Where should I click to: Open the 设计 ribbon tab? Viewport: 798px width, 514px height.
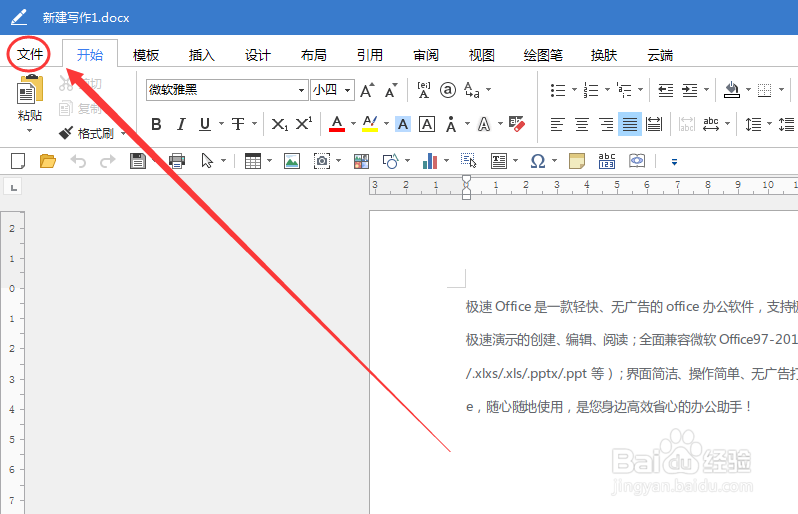tap(258, 55)
